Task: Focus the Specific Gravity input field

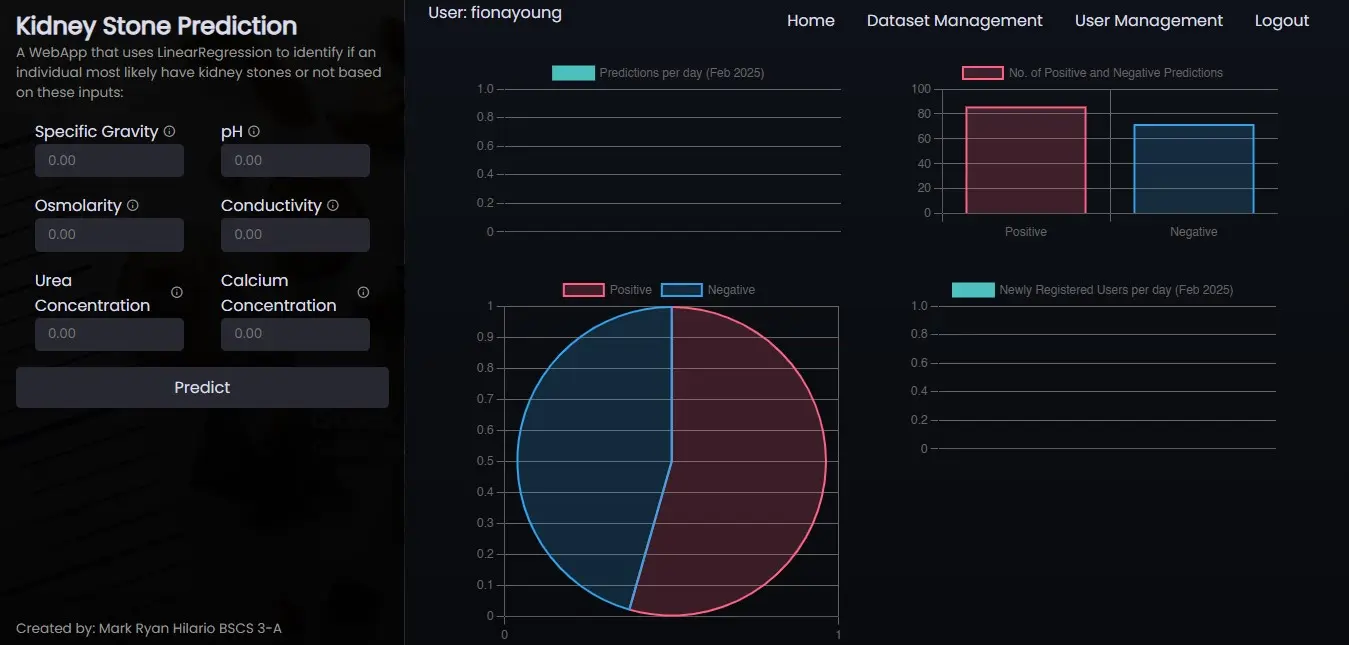Action: pos(109,161)
